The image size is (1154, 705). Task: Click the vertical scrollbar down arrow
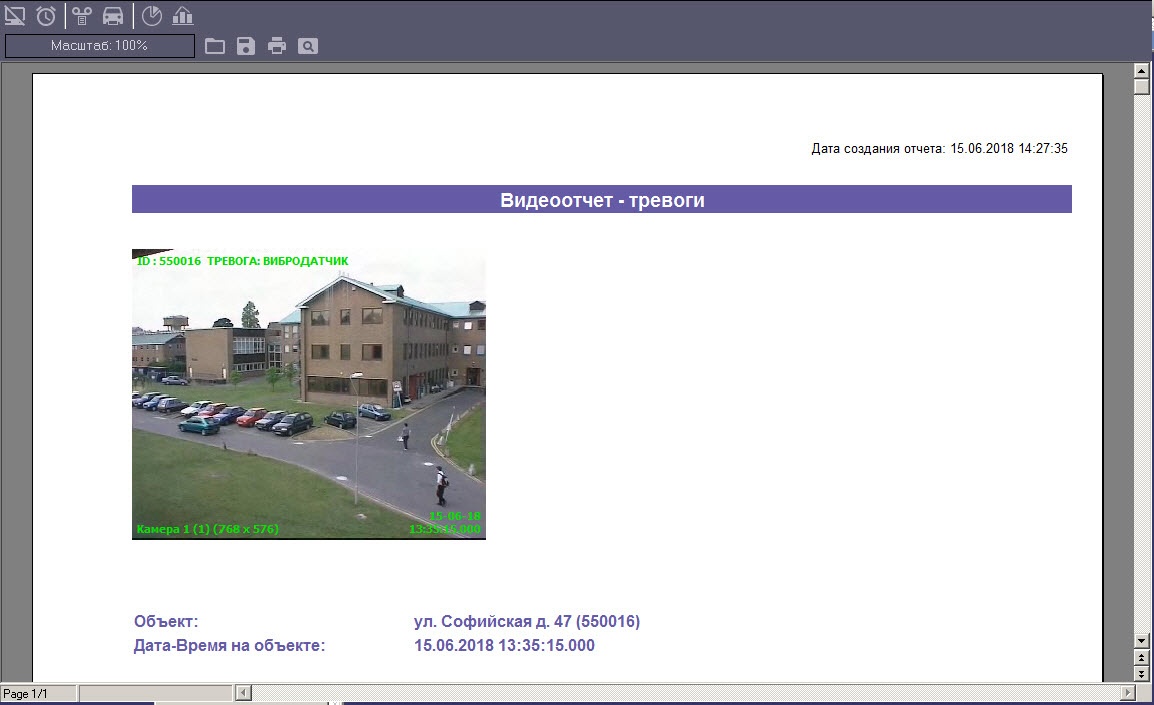point(1141,640)
